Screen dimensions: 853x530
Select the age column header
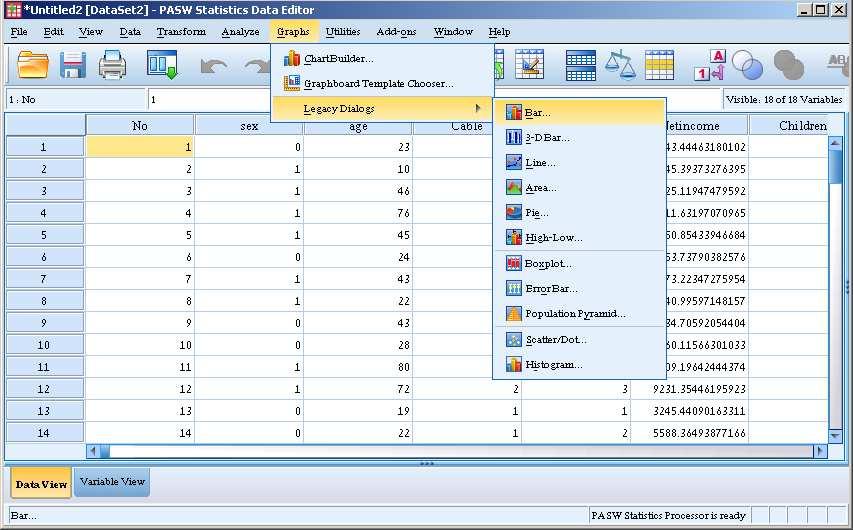(x=358, y=127)
